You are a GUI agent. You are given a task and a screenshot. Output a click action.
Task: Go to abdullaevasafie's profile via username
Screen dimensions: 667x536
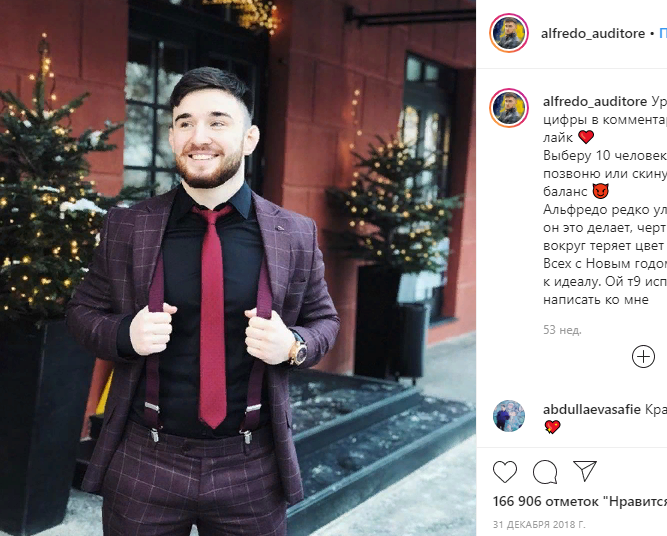pos(592,409)
